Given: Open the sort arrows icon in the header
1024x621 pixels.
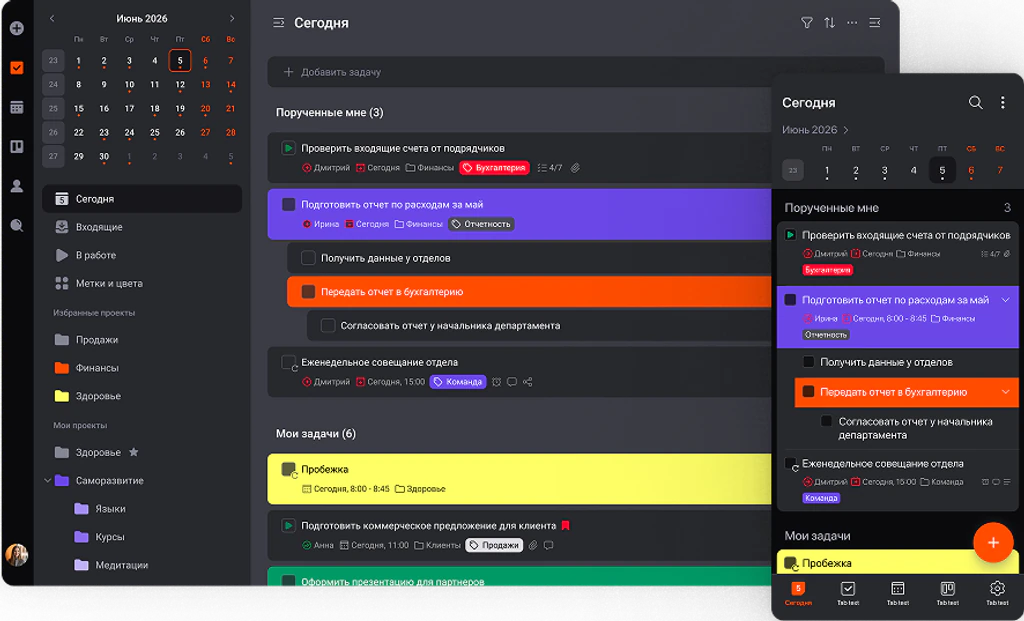Looking at the screenshot, I should (829, 23).
